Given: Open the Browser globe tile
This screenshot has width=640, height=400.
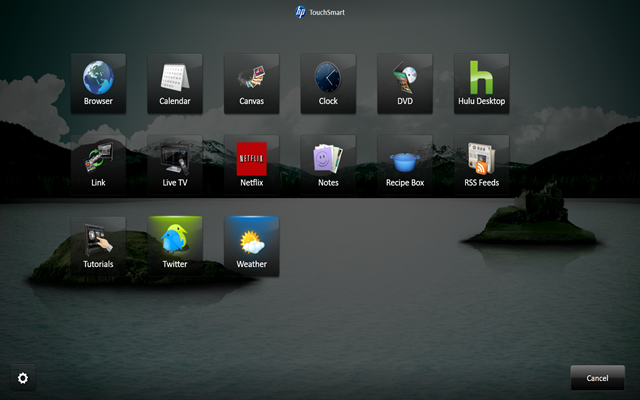Looking at the screenshot, I should click(98, 84).
